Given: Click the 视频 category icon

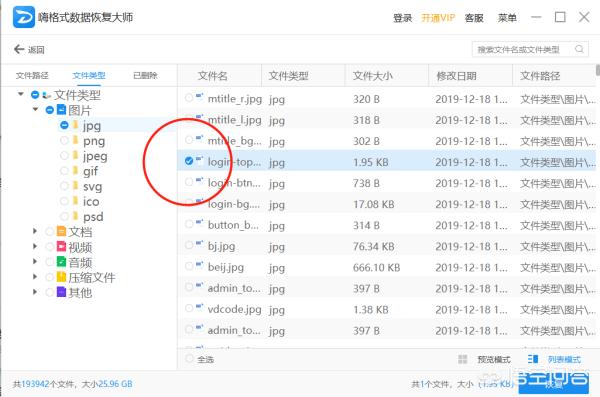Looking at the screenshot, I should coord(61,247).
